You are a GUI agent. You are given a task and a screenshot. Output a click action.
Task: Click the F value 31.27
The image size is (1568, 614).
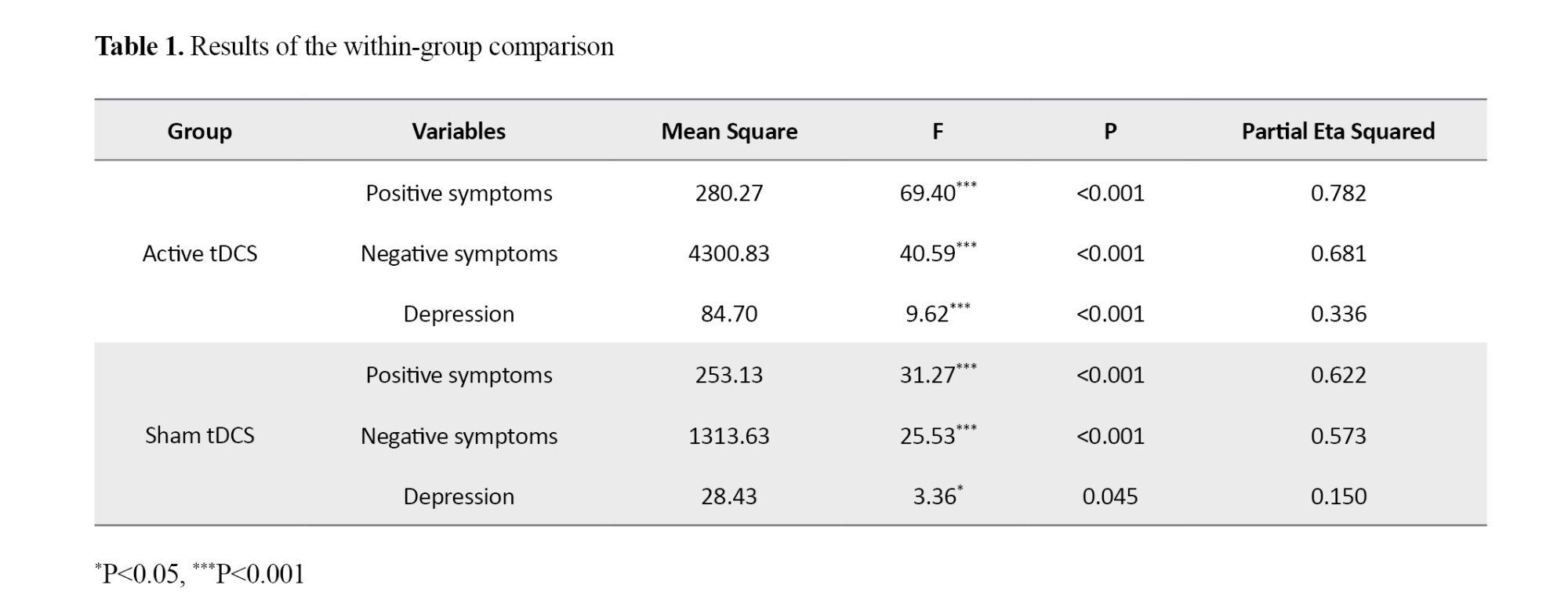coord(929,375)
